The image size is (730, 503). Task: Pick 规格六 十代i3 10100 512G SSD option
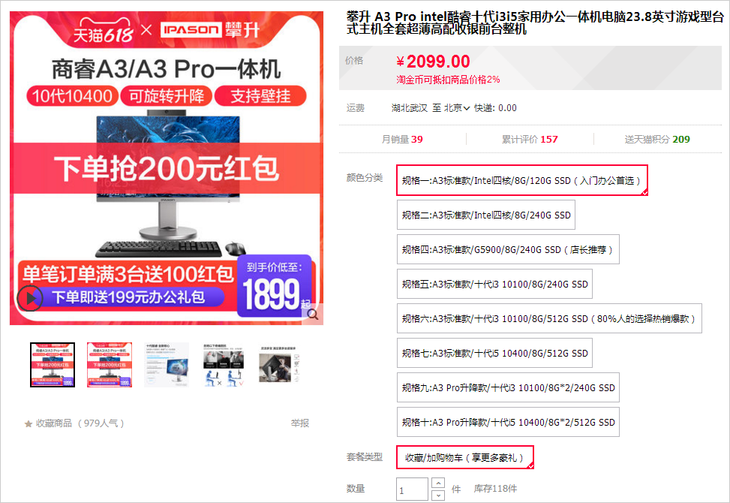point(549,319)
